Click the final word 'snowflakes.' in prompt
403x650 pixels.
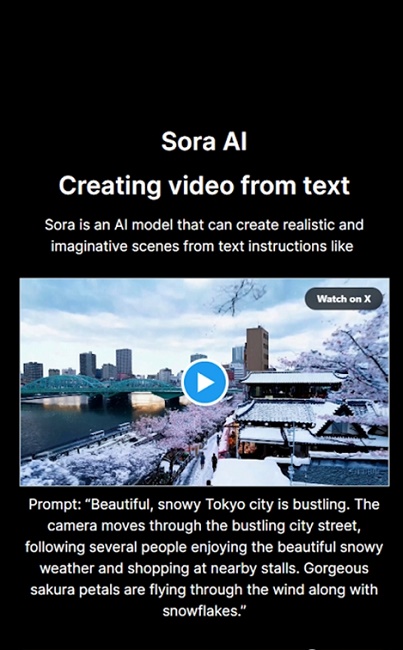tap(202, 611)
